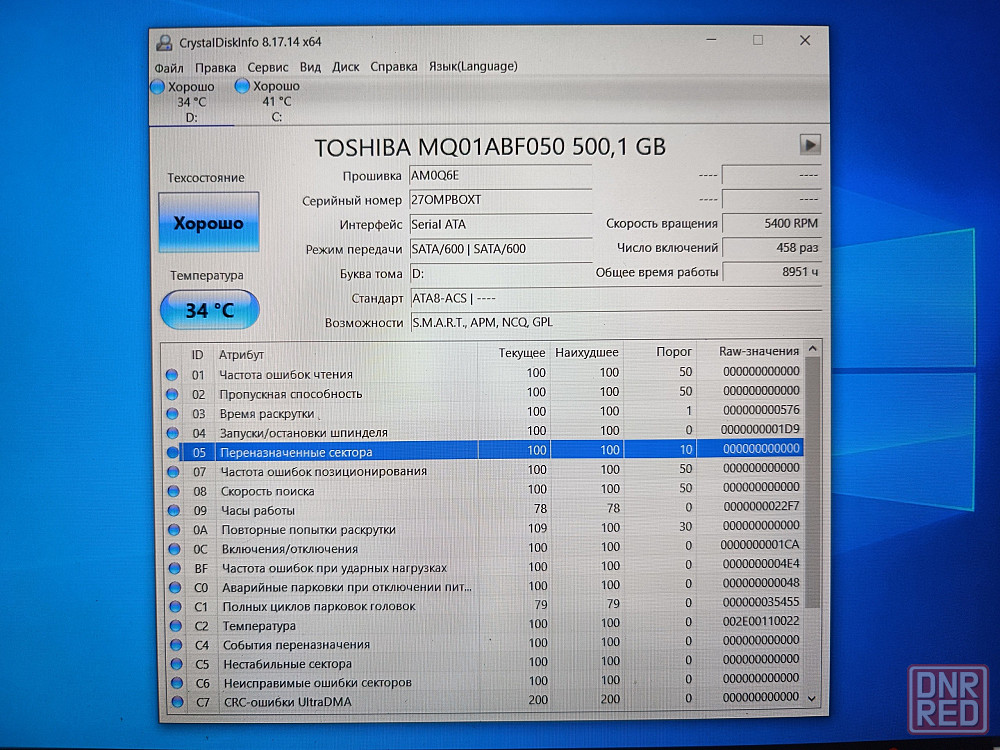Open the Язык(Language) menu

click(473, 66)
